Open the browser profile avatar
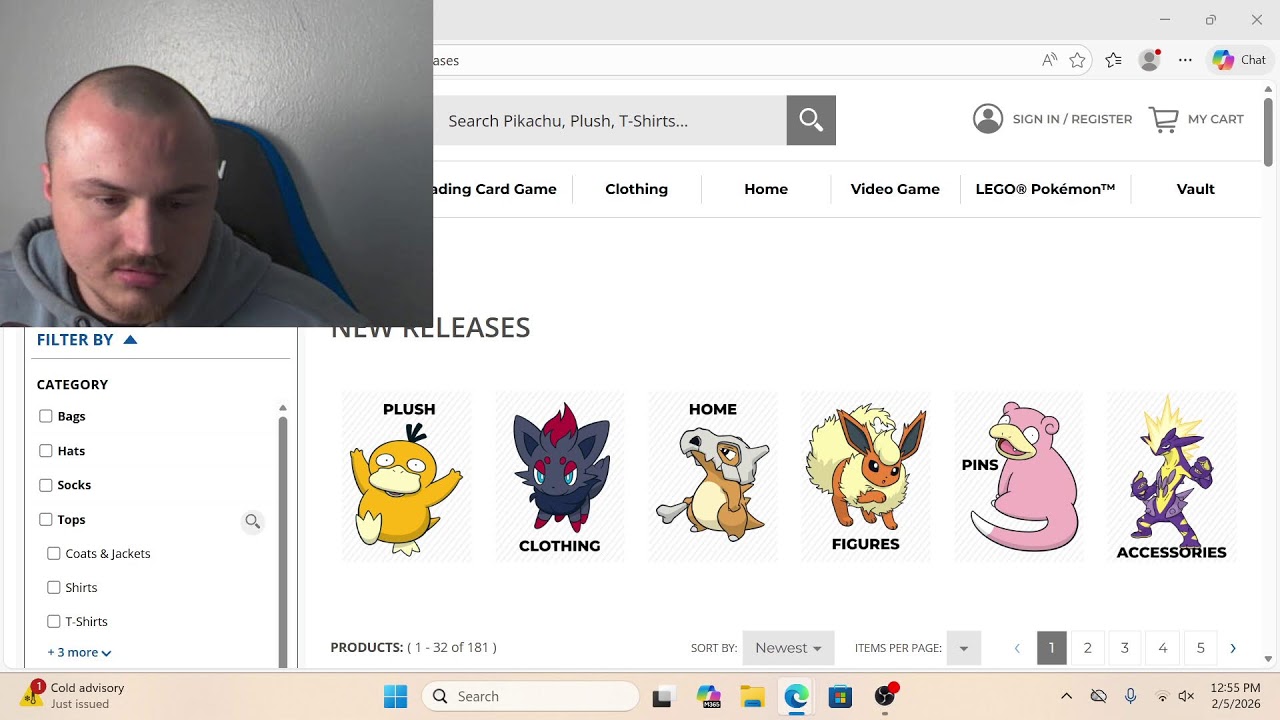The height and width of the screenshot is (720, 1280). (x=1150, y=60)
